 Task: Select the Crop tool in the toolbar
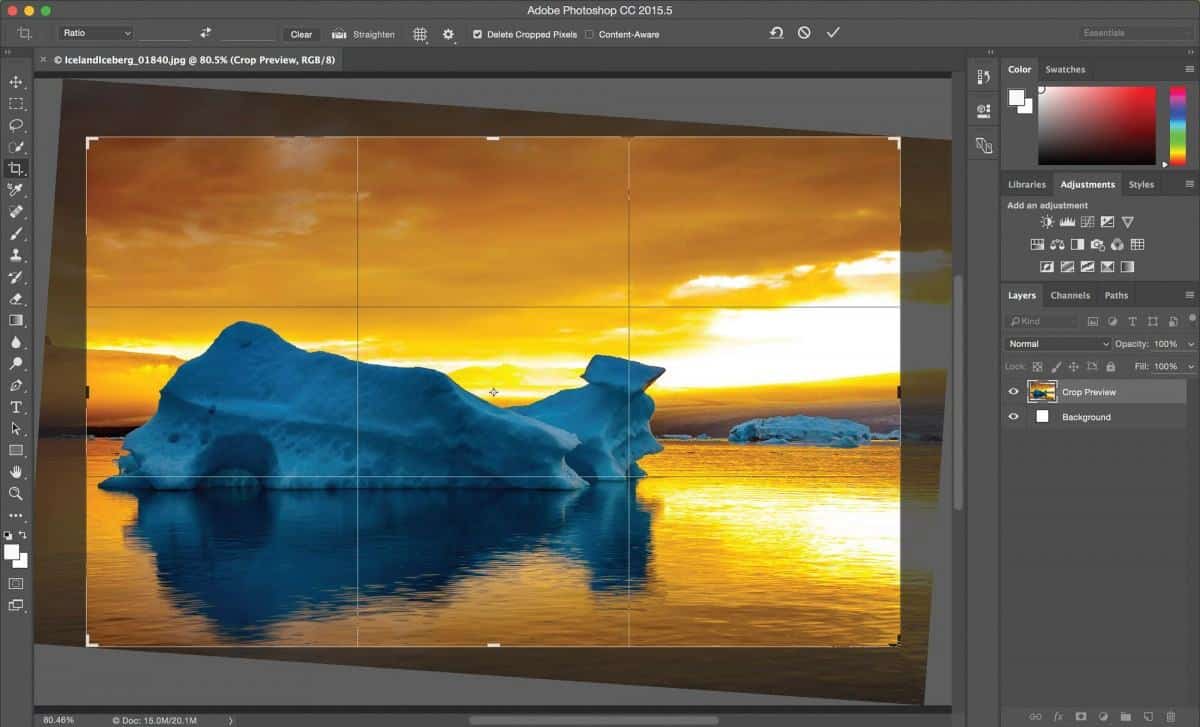tap(16, 168)
